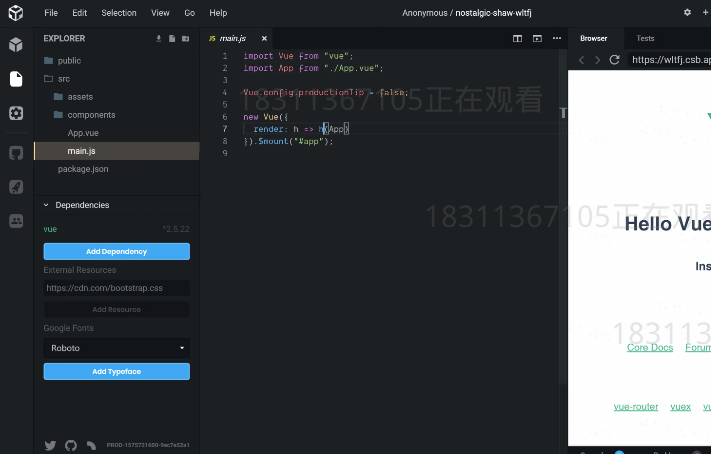This screenshot has width=711, height=454.
Task: Click the new folder icon in the Explorer header
Action: pyautogui.click(x=185, y=39)
